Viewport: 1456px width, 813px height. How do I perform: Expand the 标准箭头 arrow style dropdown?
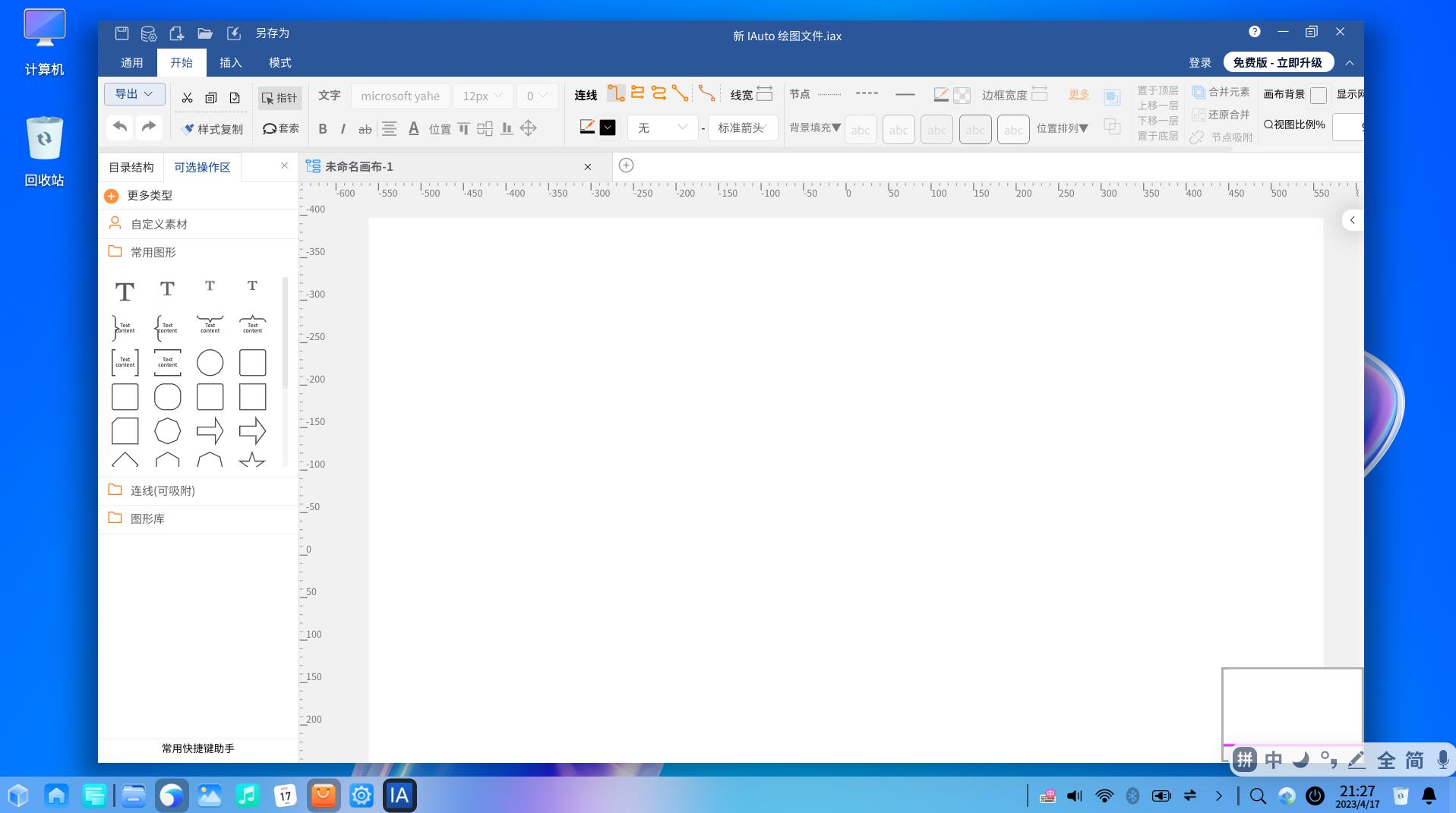pyautogui.click(x=743, y=128)
